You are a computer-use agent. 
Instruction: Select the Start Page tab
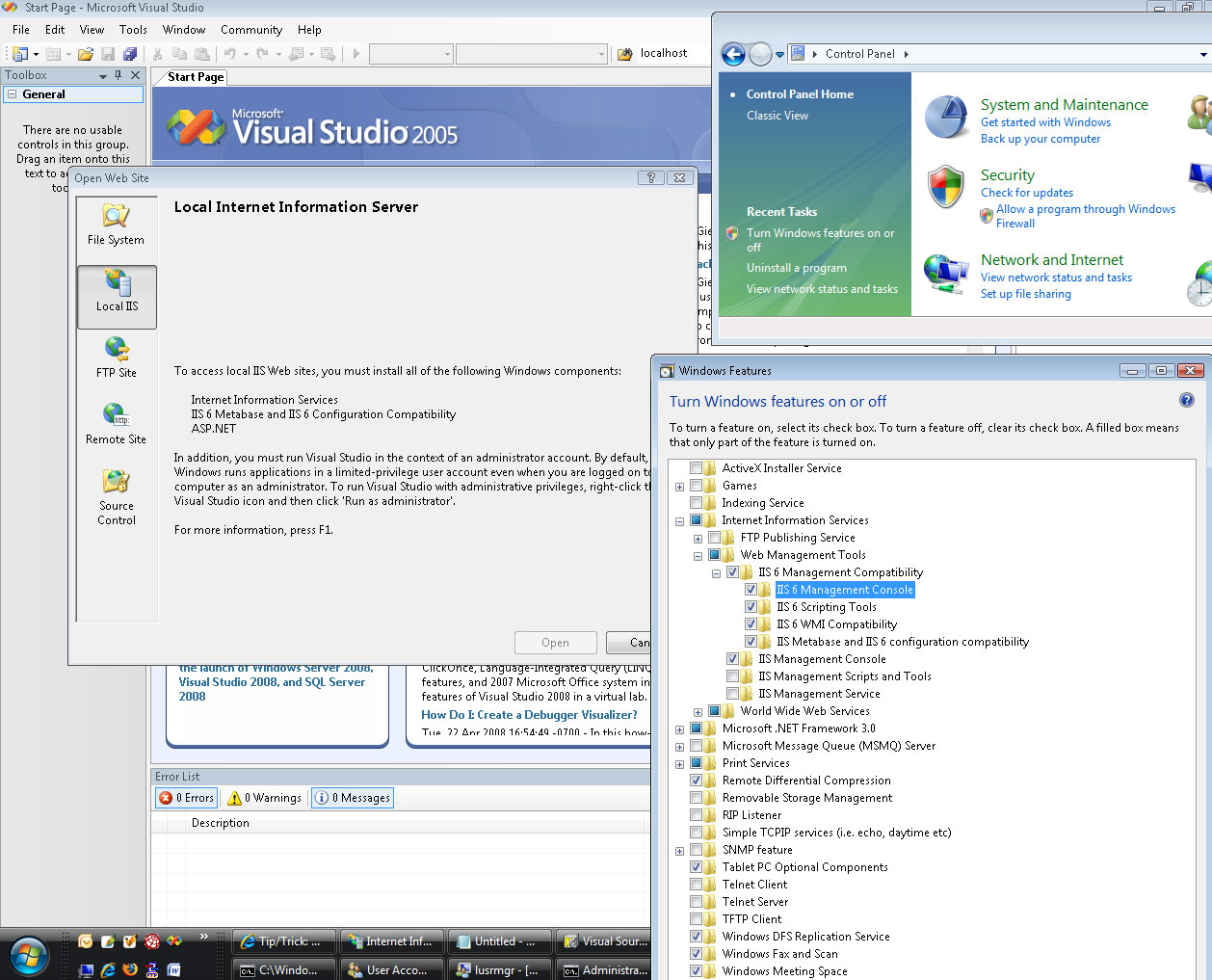click(x=196, y=77)
